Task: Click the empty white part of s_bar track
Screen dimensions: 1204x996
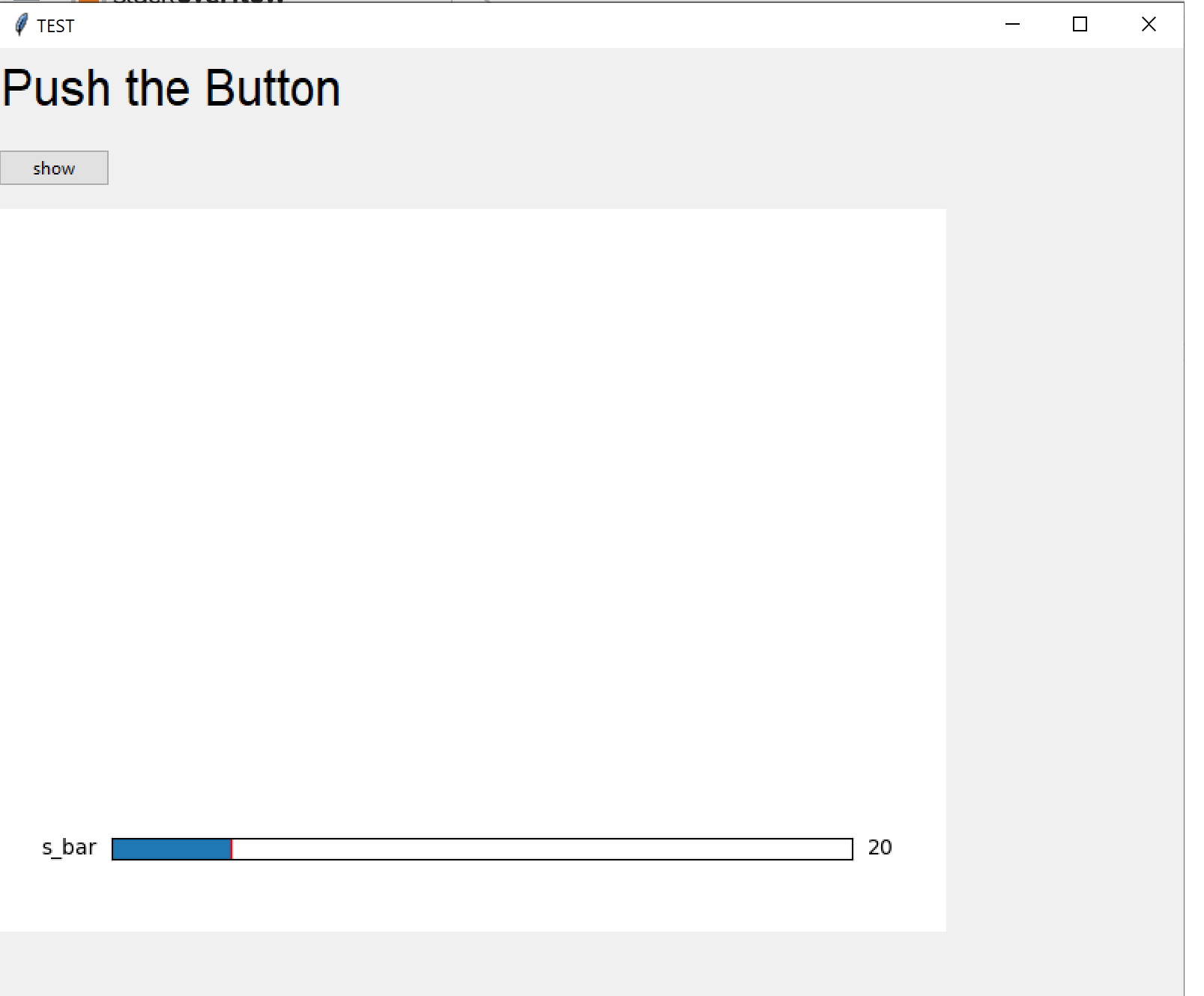Action: [542, 849]
